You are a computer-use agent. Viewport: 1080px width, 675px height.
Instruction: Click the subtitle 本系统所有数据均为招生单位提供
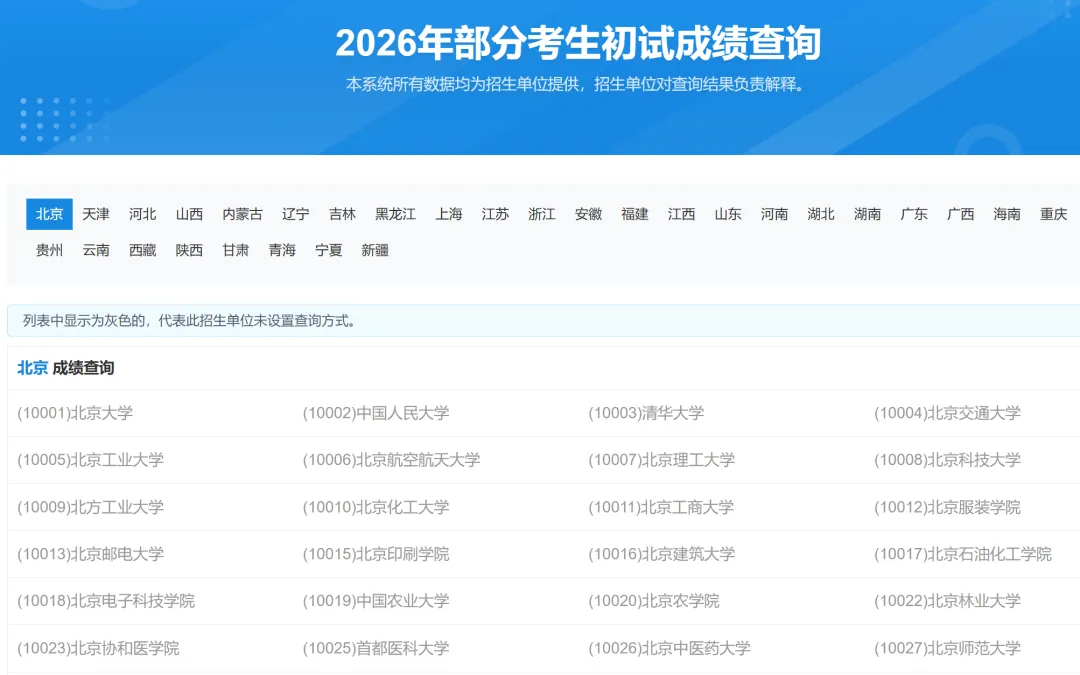pyautogui.click(x=462, y=85)
